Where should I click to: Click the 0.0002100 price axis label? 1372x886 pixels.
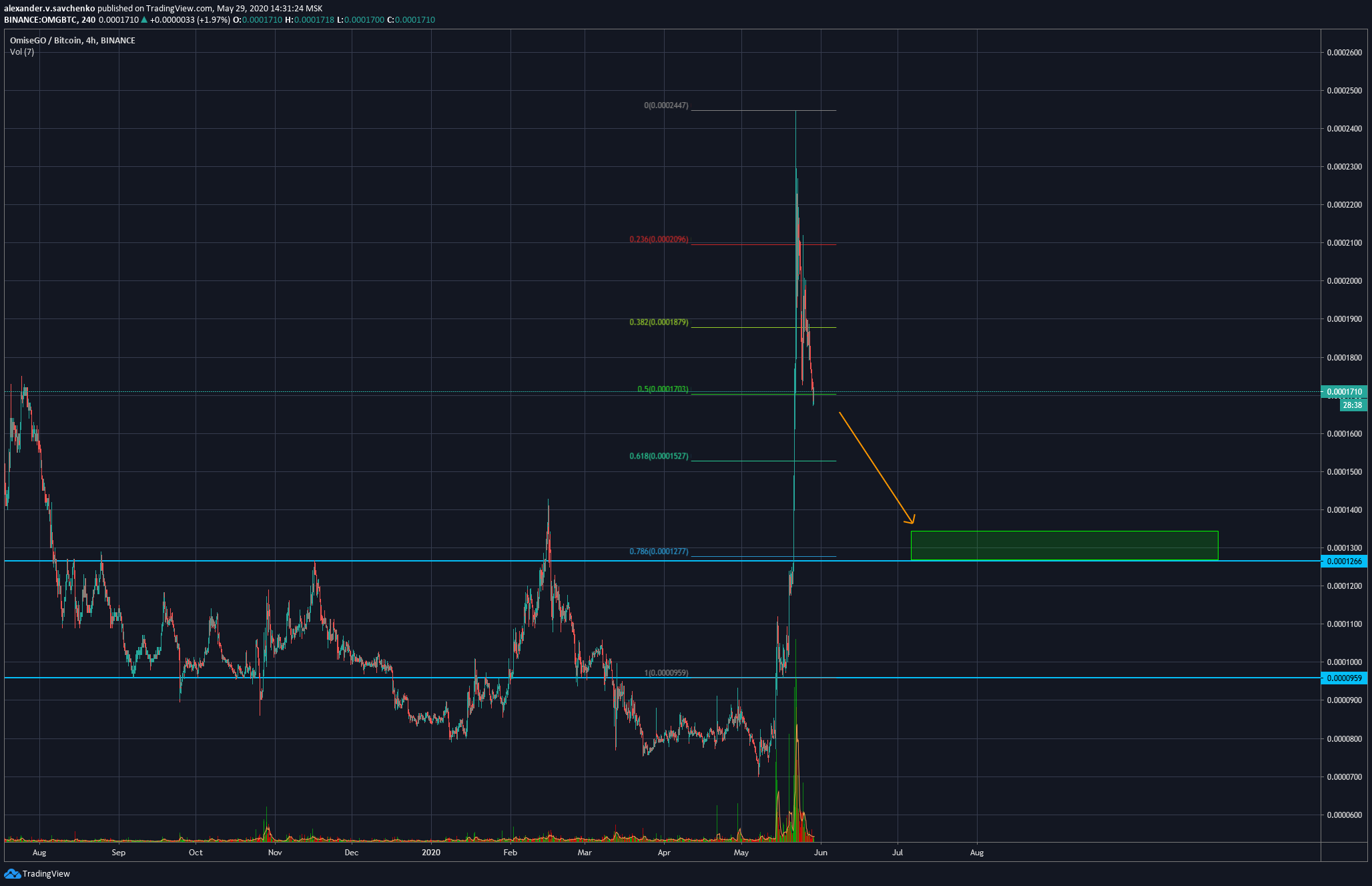click(x=1344, y=243)
